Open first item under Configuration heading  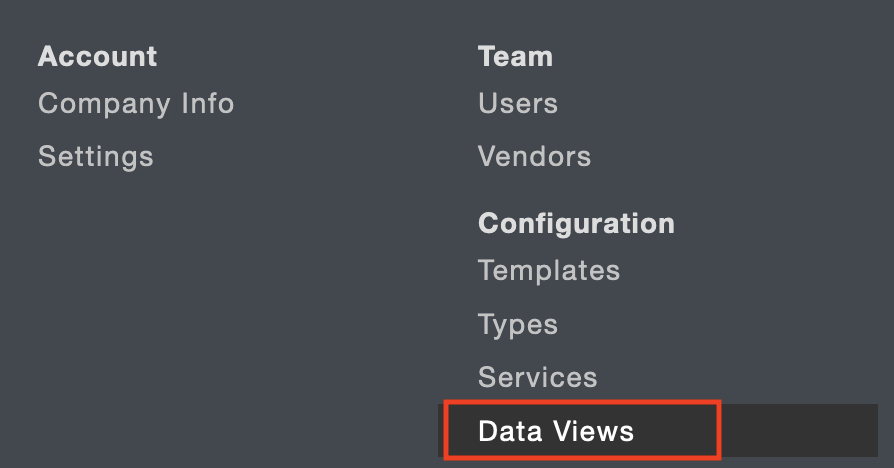549,270
